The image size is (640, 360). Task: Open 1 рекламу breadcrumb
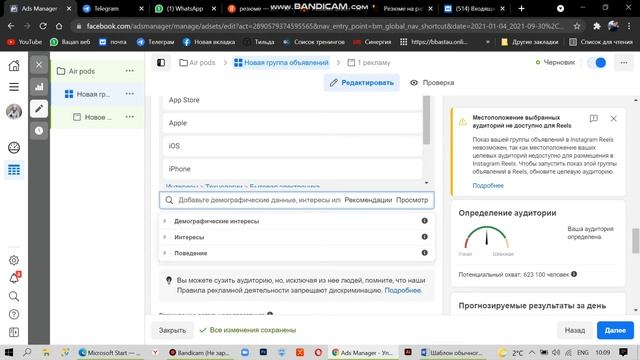(x=369, y=62)
